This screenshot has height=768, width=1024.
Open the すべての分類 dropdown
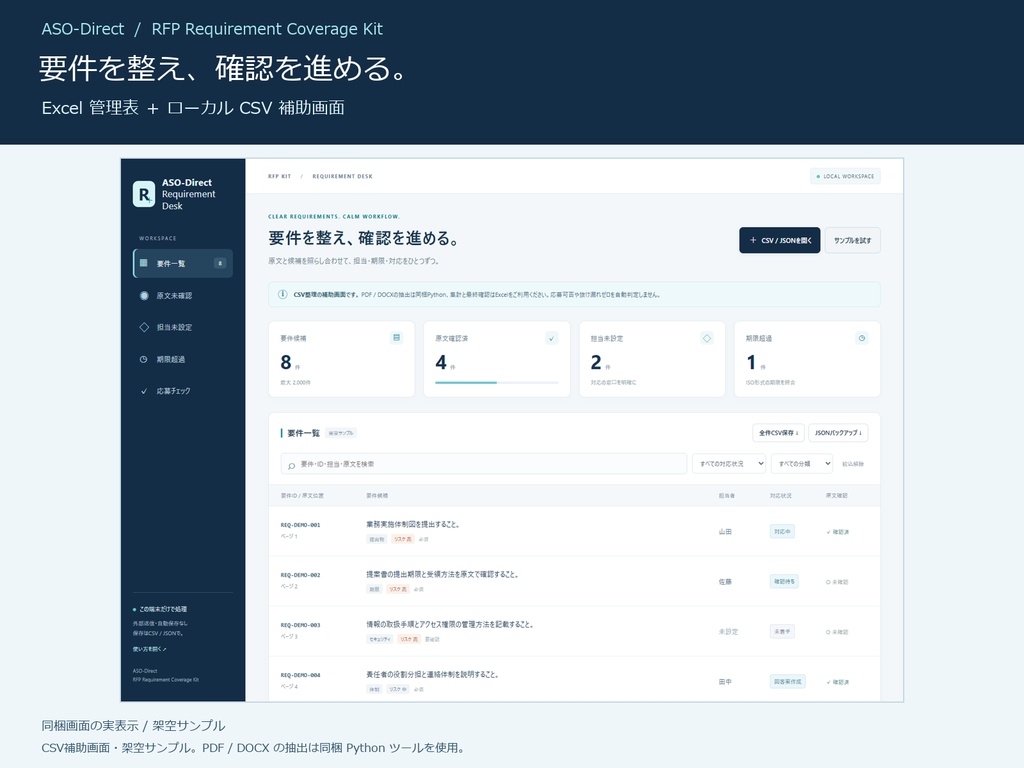pos(802,464)
